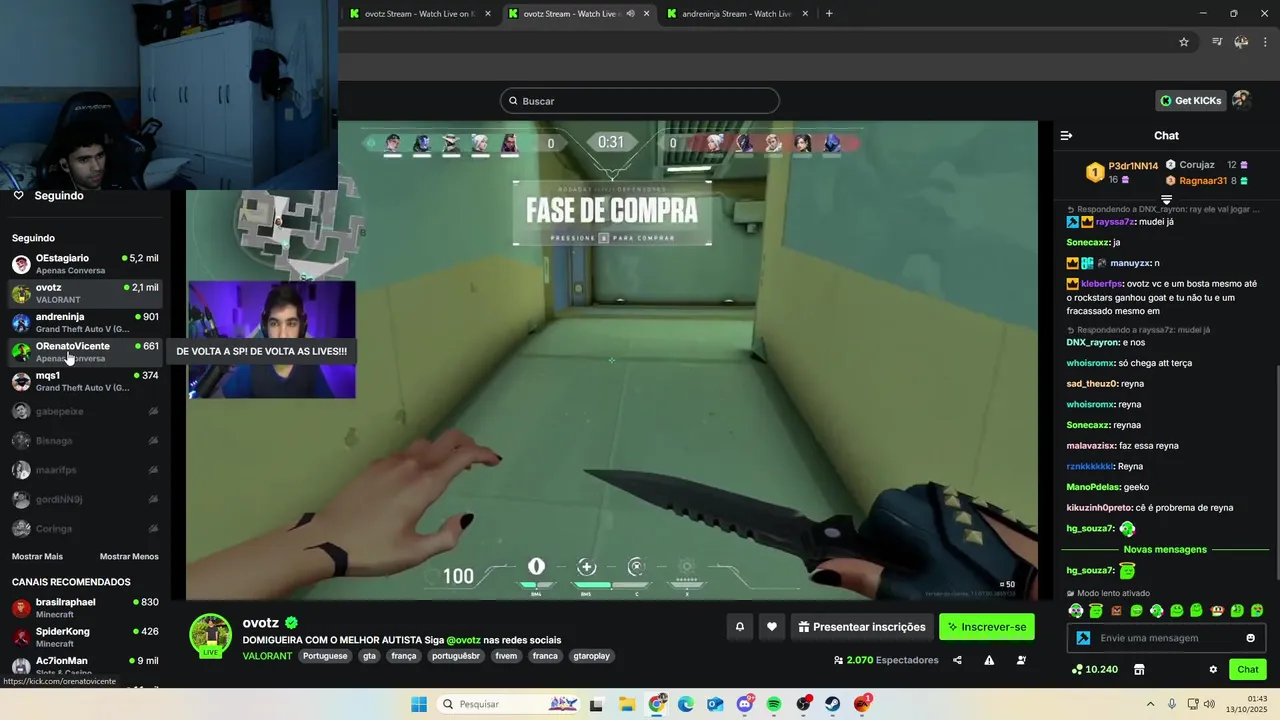The width and height of the screenshot is (1280, 720).
Task: Collapse the chat panel using the arrow icon
Action: 1066,135
